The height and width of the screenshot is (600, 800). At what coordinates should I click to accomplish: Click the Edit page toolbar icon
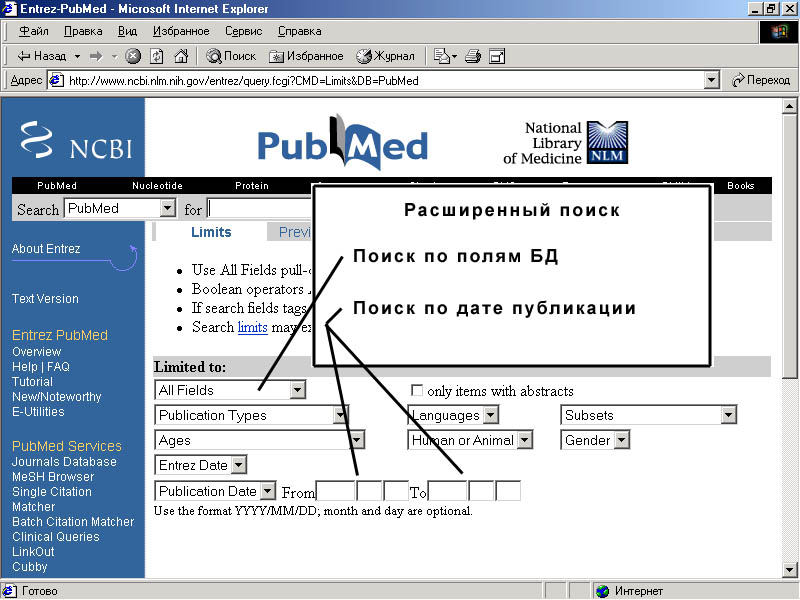[496, 56]
